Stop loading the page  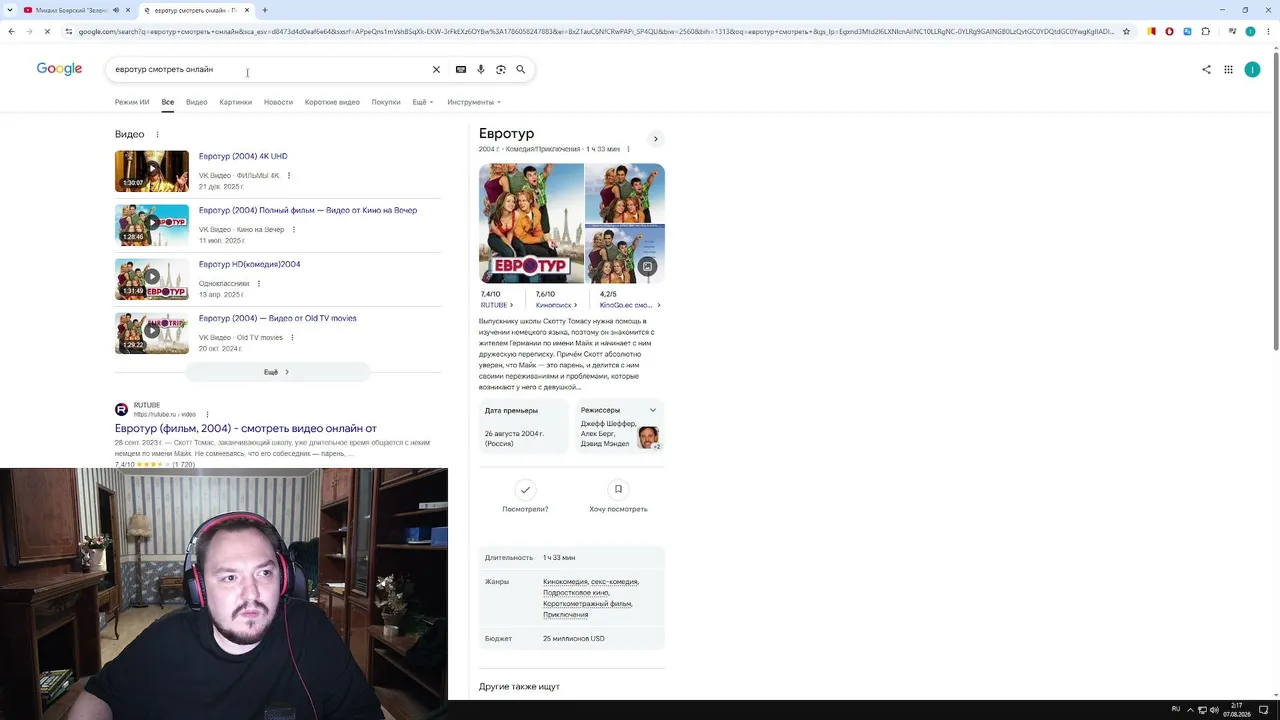click(x=47, y=32)
